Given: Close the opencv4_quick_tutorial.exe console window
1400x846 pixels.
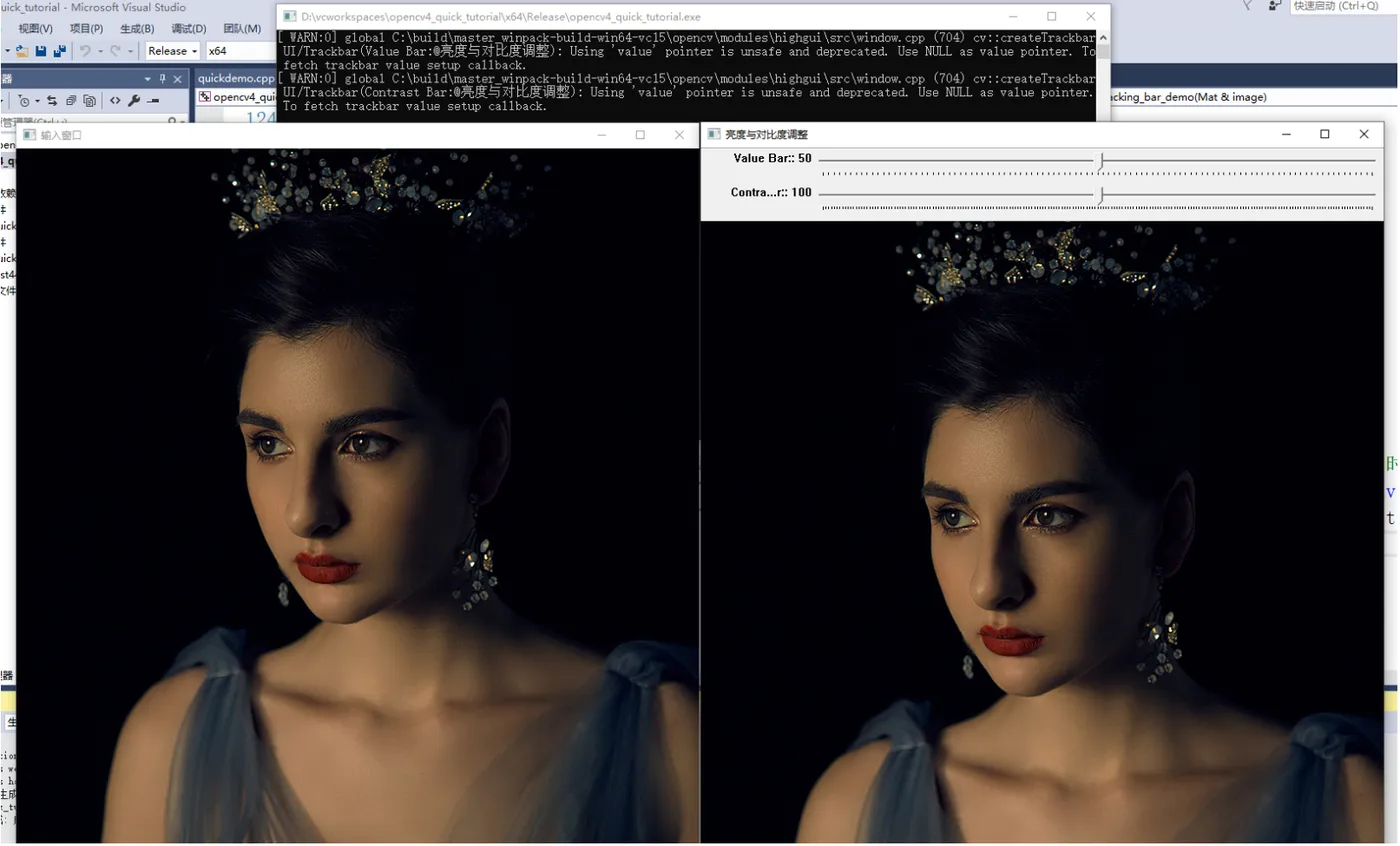Looking at the screenshot, I should coord(1090,17).
